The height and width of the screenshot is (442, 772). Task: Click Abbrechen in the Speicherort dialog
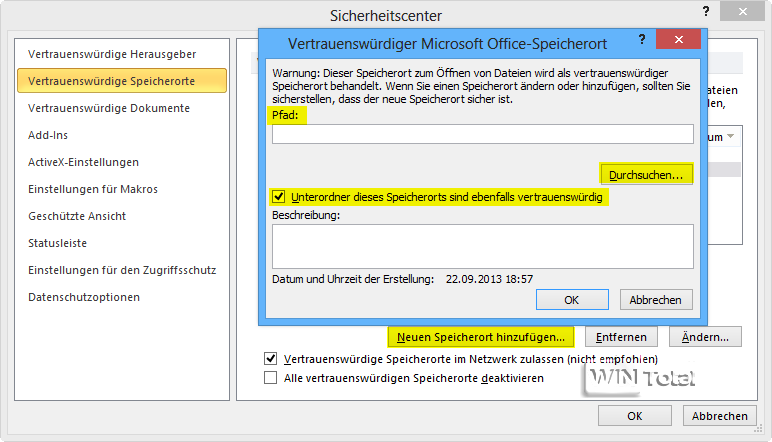[656, 299]
